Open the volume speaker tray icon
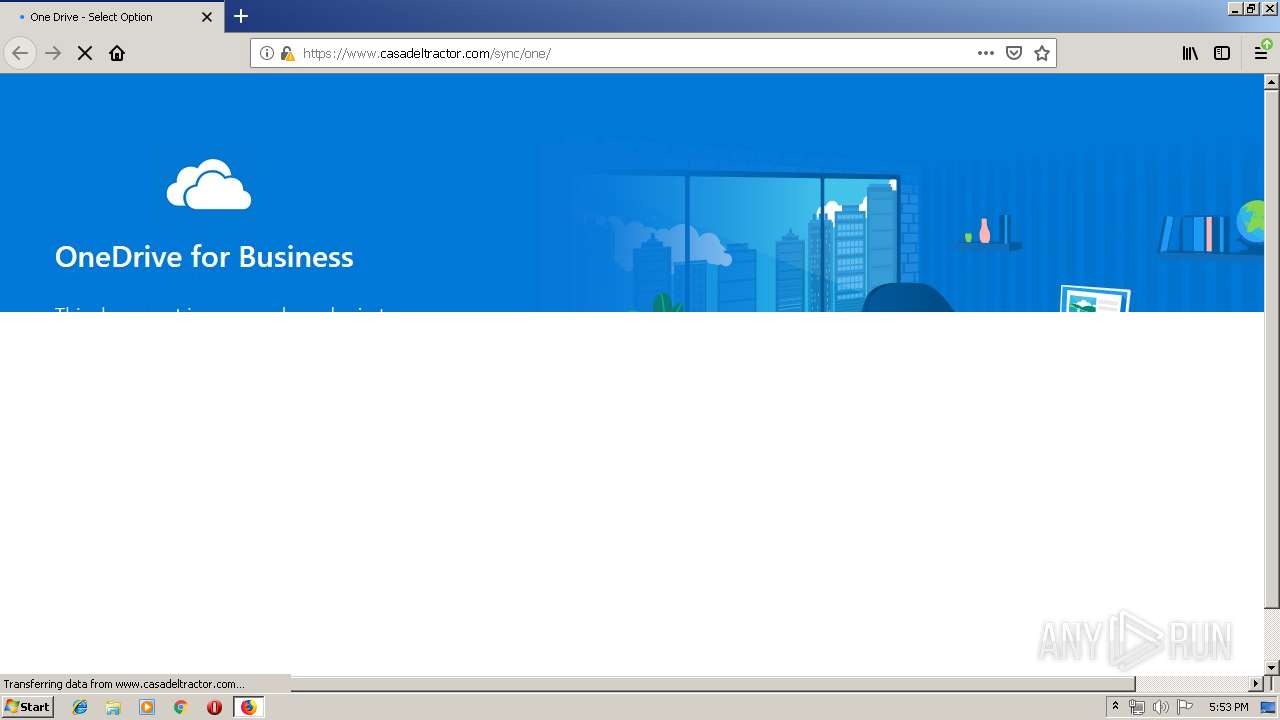This screenshot has height=720, width=1280. [1161, 707]
